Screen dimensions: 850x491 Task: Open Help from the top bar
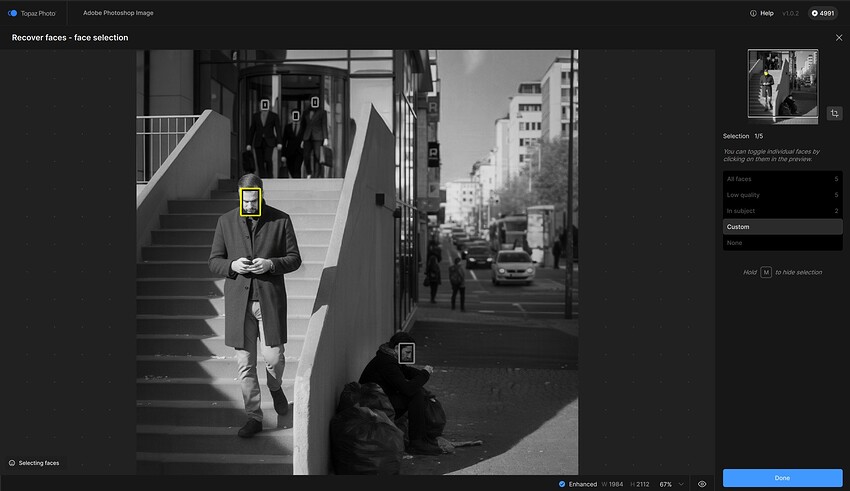tap(760, 13)
